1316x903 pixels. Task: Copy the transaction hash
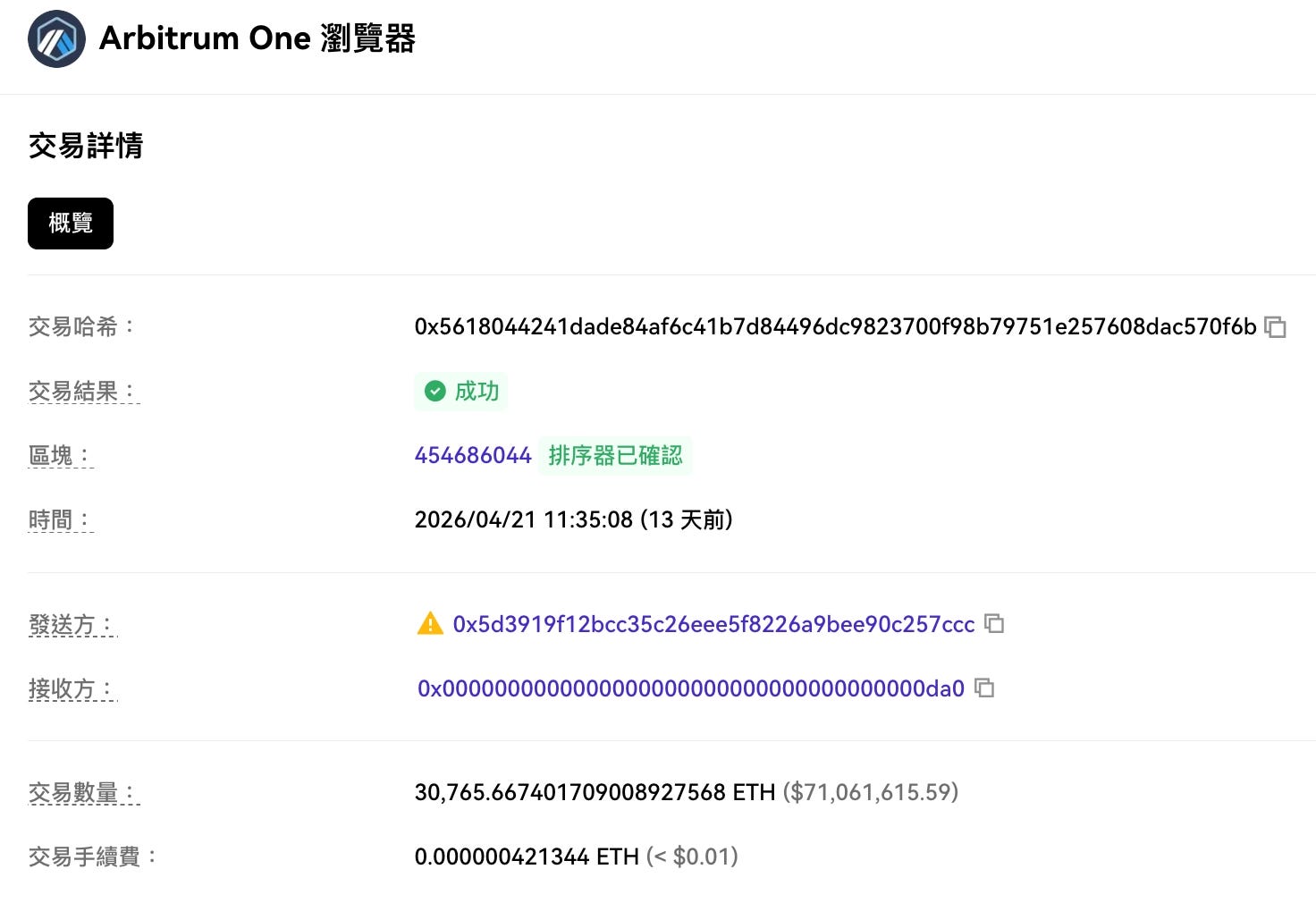[1275, 327]
